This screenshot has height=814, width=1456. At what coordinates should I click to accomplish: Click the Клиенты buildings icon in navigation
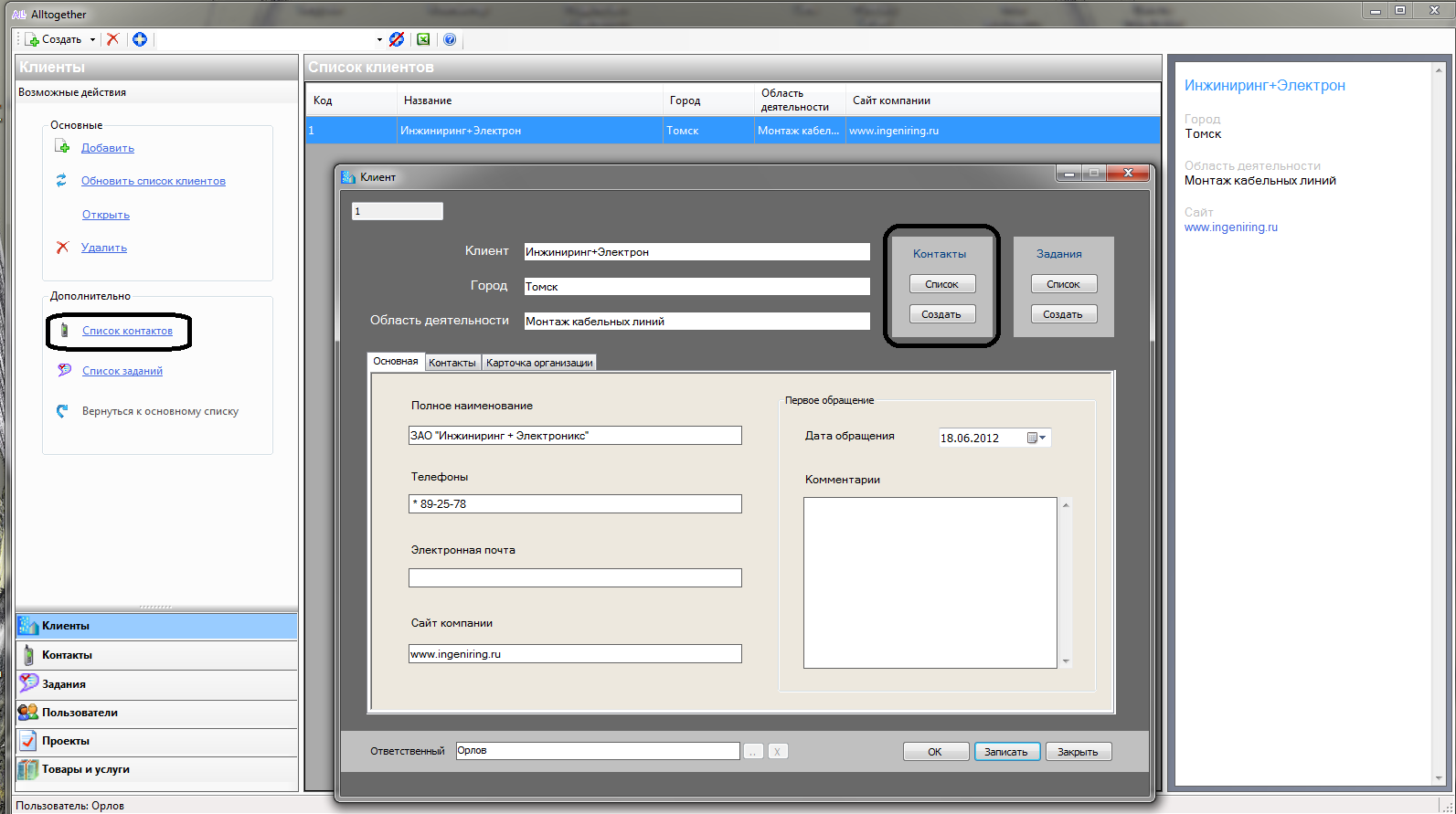click(x=28, y=626)
